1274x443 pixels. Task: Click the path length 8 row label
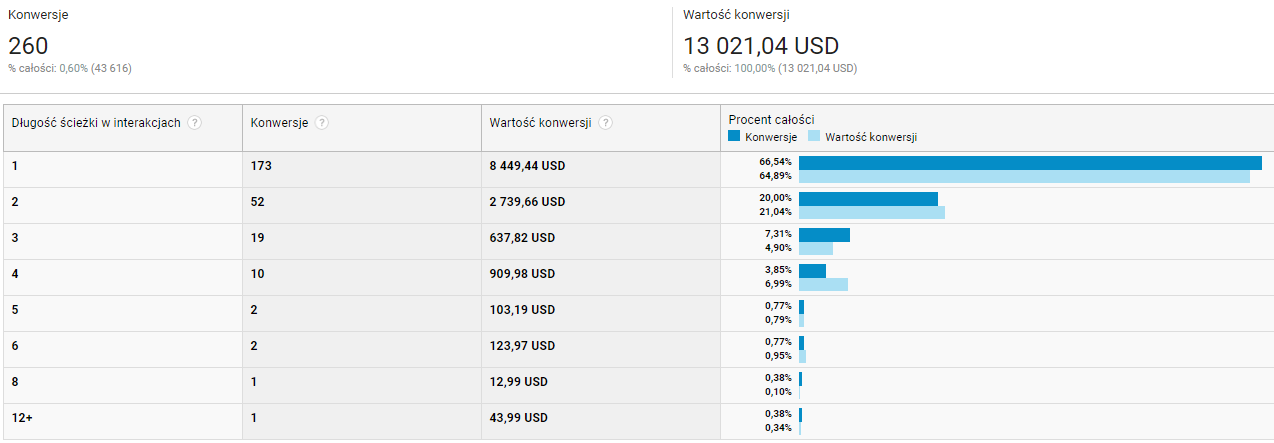click(x=15, y=382)
